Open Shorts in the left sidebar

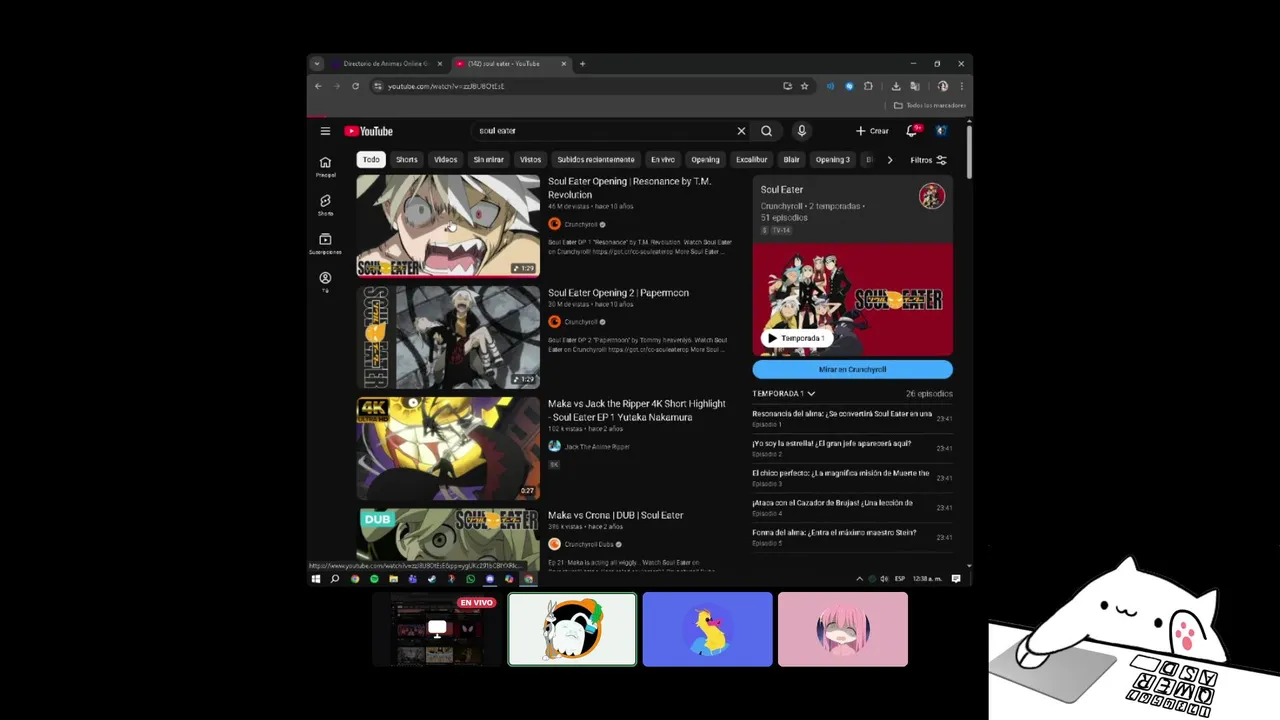325,204
